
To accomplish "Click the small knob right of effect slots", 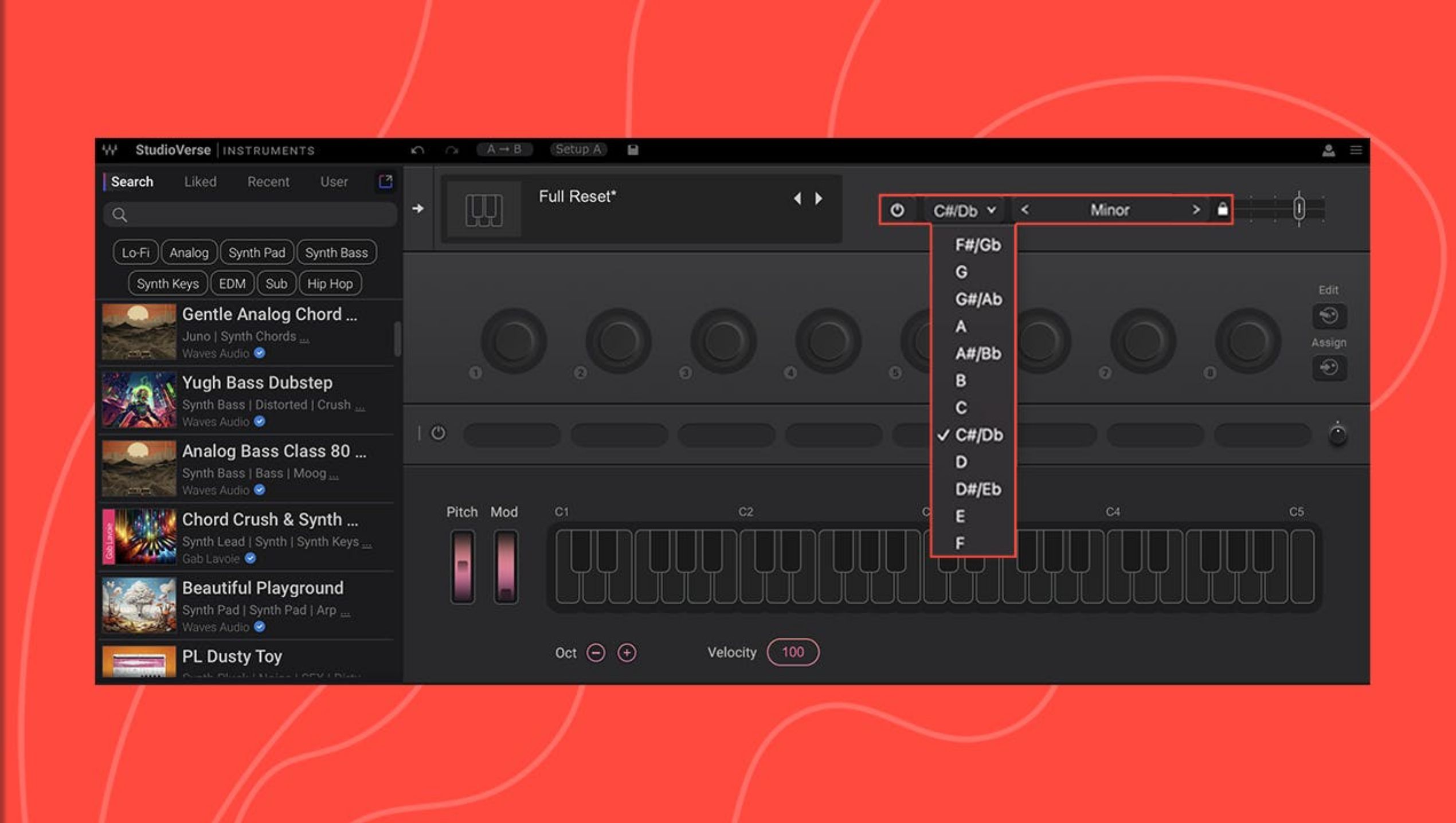I will pyautogui.click(x=1337, y=434).
